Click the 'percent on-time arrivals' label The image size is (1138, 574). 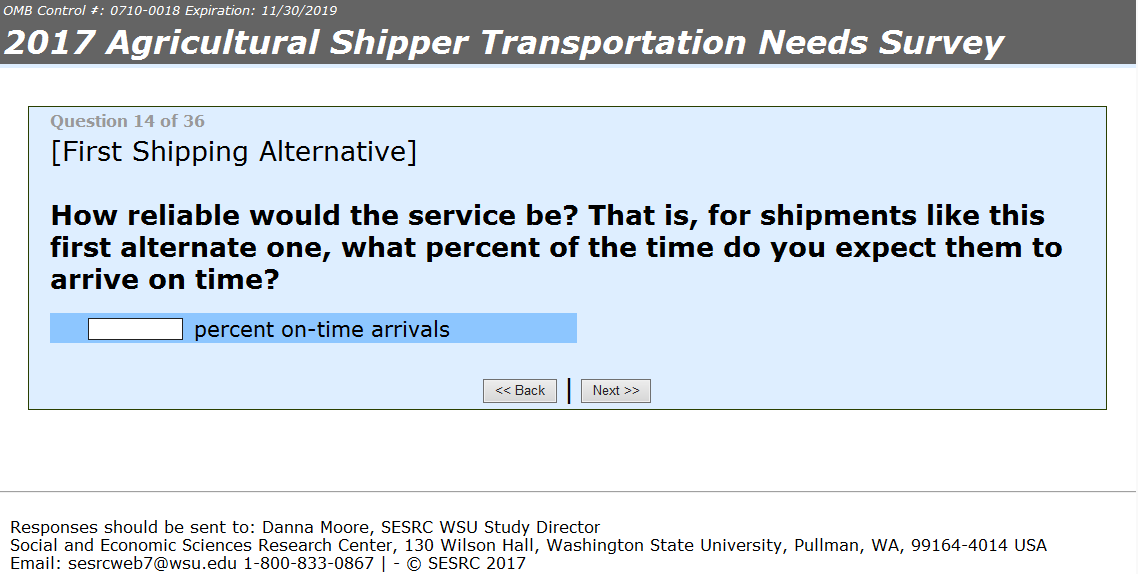coord(321,329)
